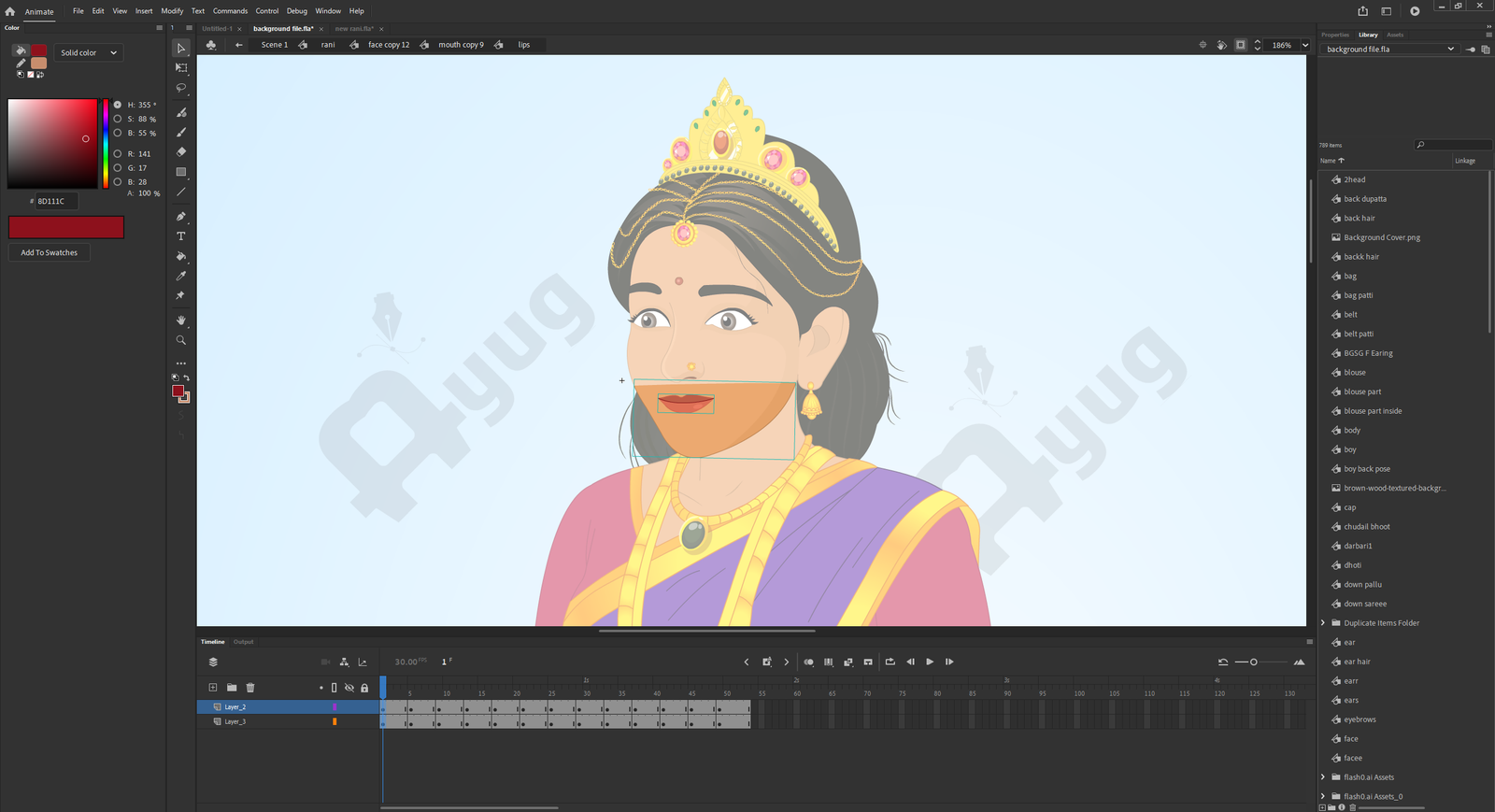Select the Saturation radio button
The width and height of the screenshot is (1495, 812).
pyautogui.click(x=118, y=119)
